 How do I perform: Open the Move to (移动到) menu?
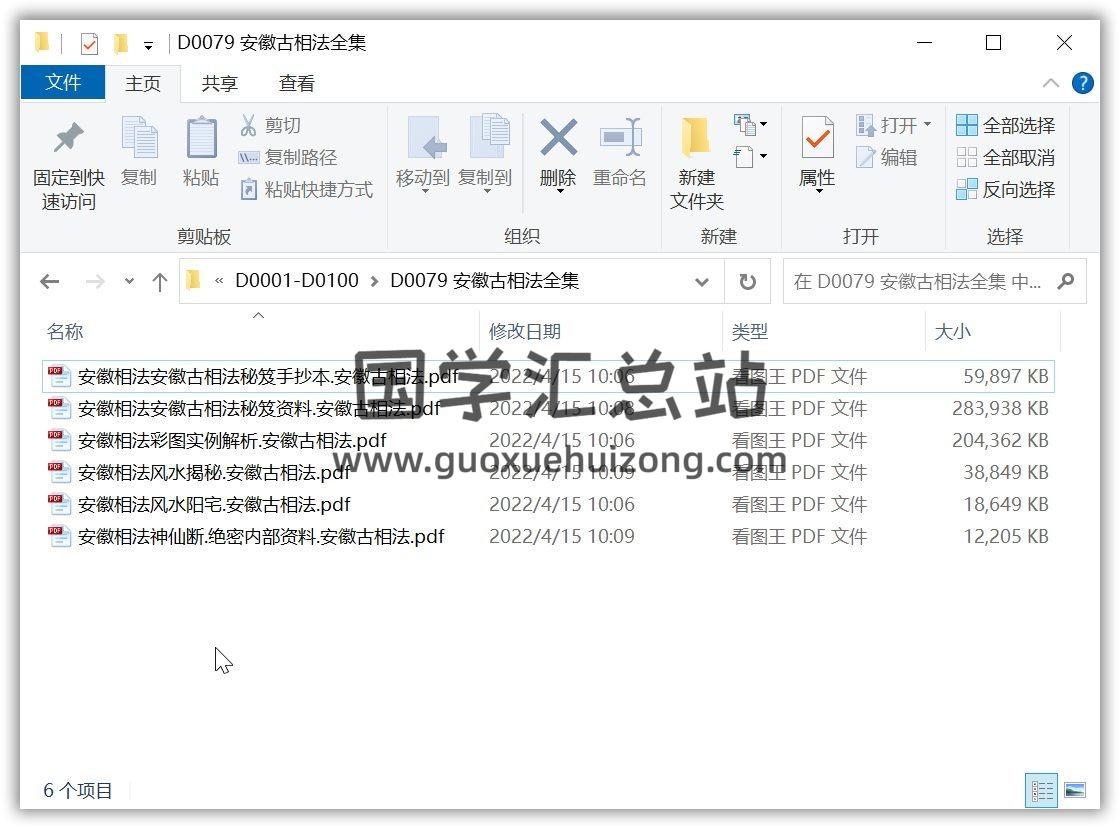pyautogui.click(x=423, y=155)
